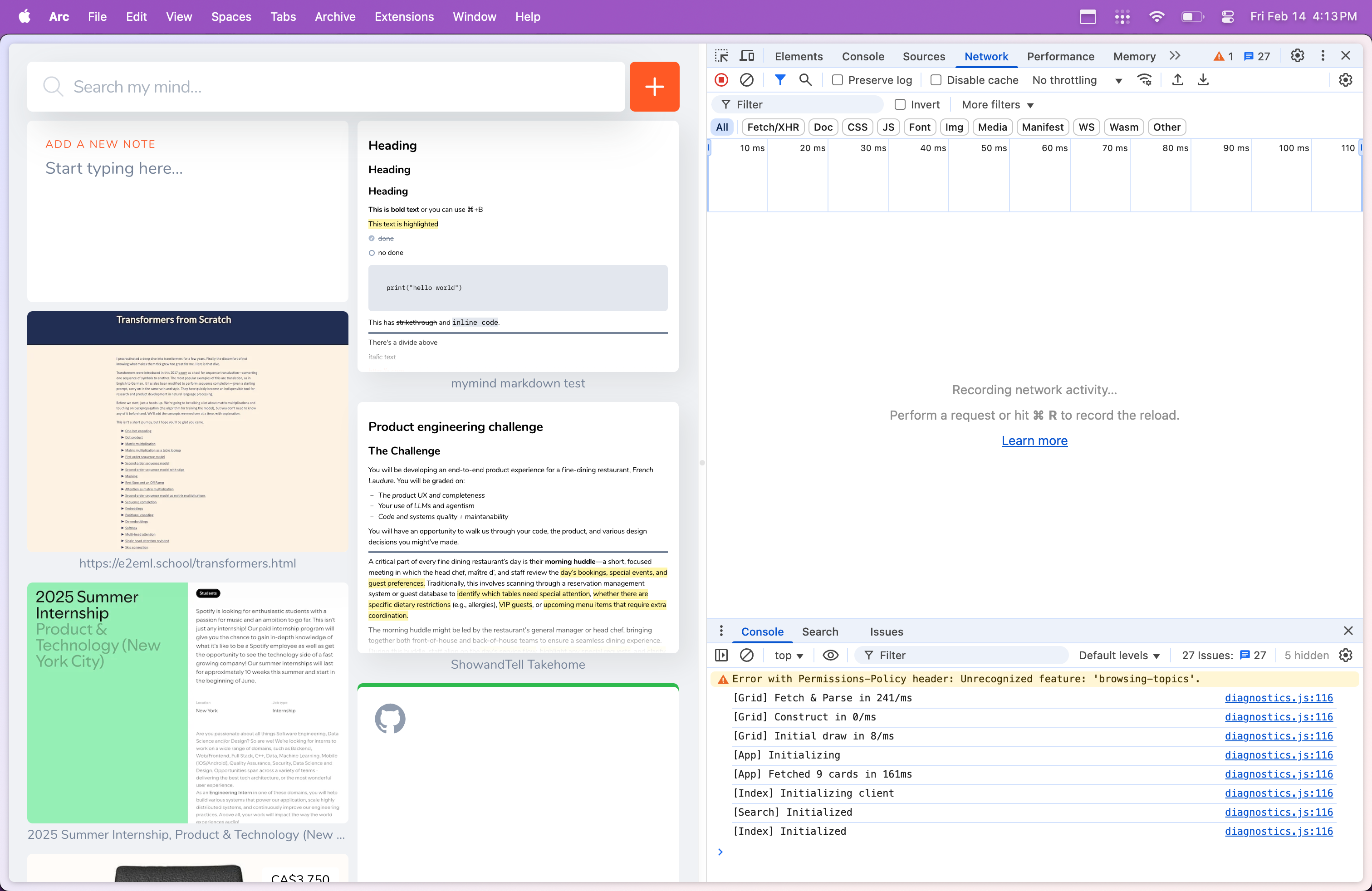This screenshot has height=891, width=1372.
Task: Open the Extensions menu
Action: pyautogui.click(x=404, y=17)
